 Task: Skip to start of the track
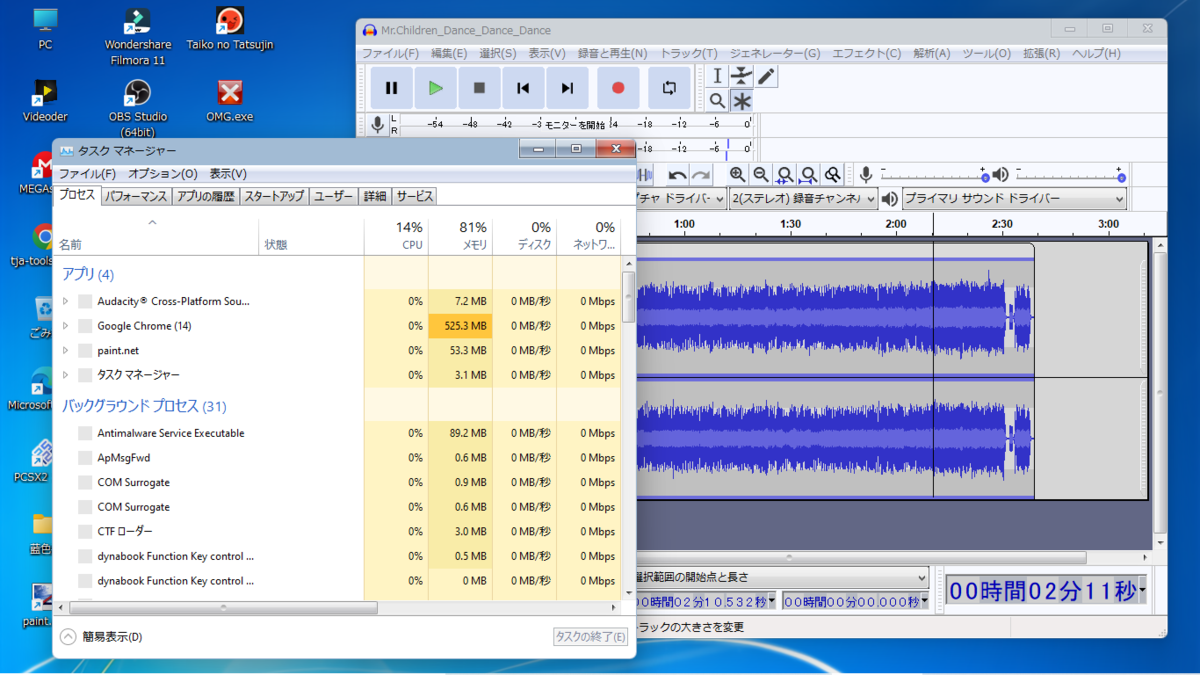click(523, 88)
